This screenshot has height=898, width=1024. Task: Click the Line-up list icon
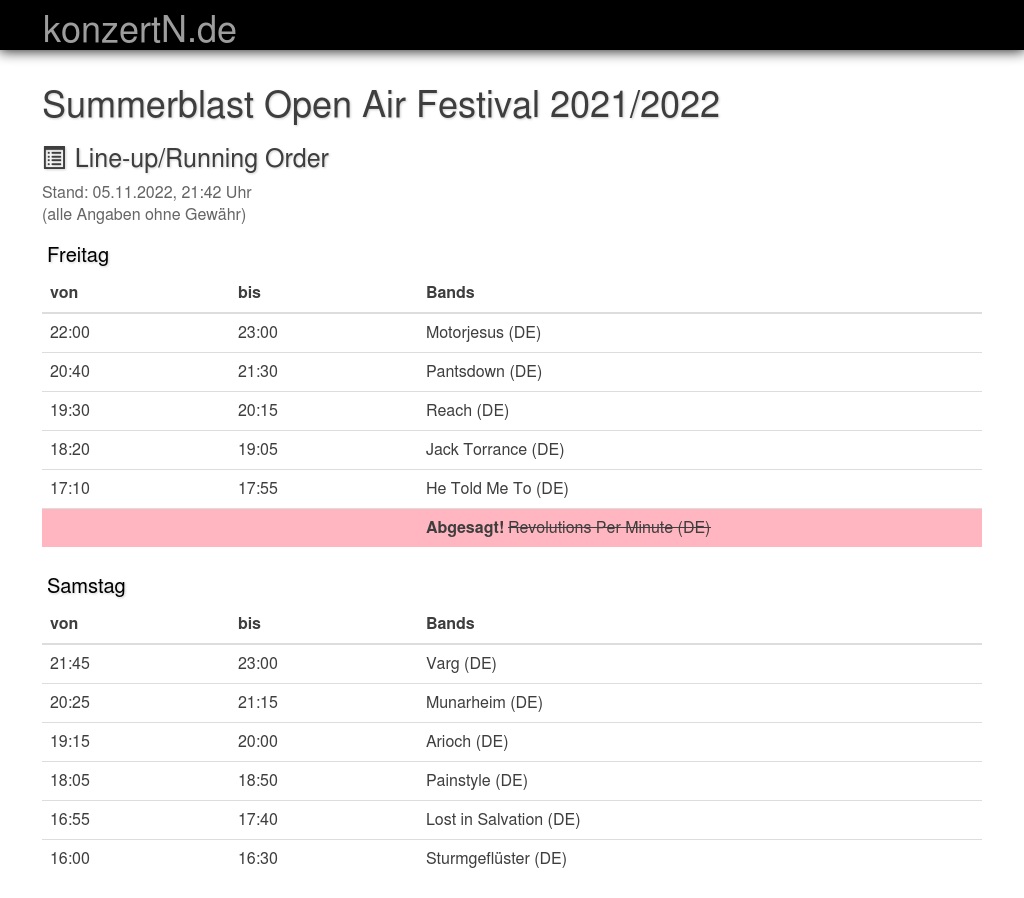[x=54, y=158]
